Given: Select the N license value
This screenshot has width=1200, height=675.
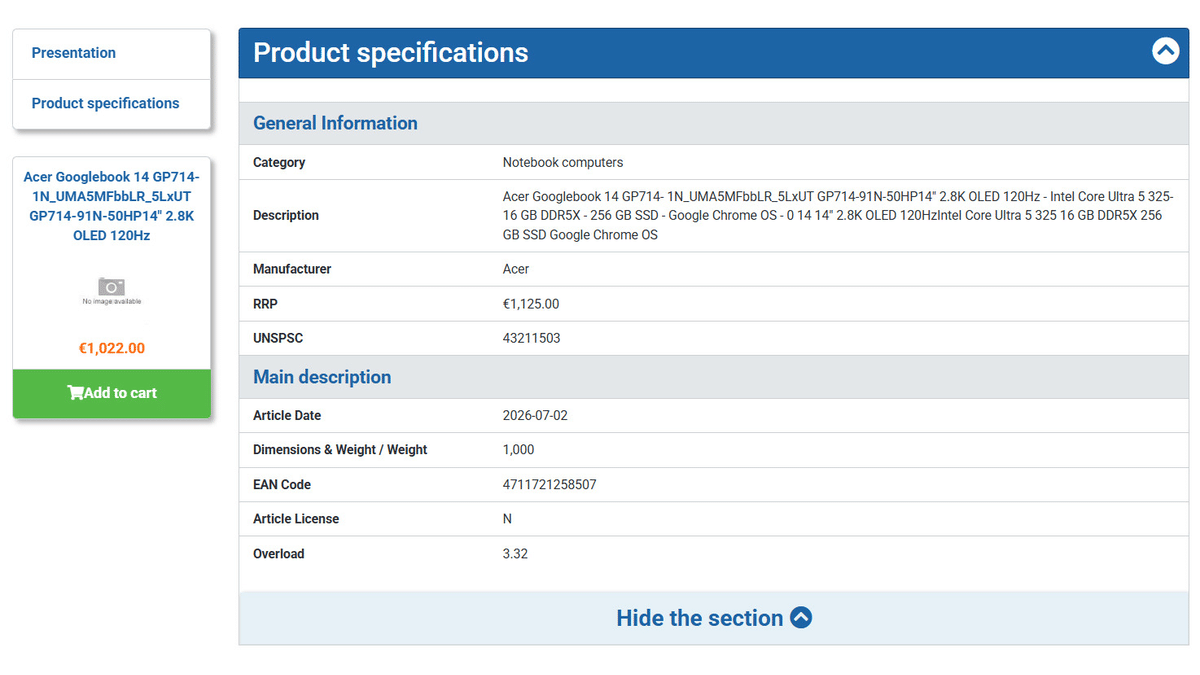Looking at the screenshot, I should tap(507, 519).
